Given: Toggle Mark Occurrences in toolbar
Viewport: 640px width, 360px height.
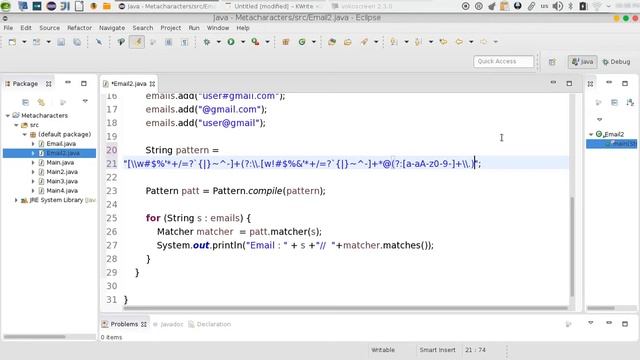Looking at the screenshot, I should (137, 42).
